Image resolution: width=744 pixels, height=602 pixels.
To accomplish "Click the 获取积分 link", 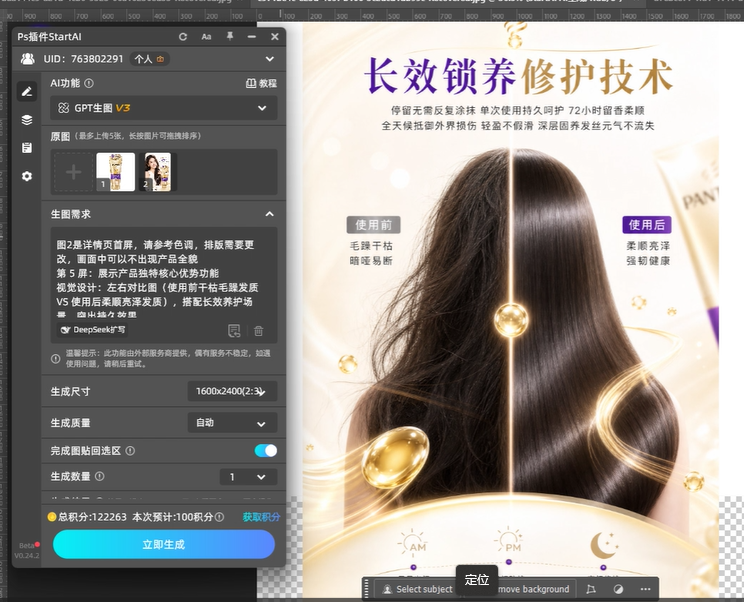I will [261, 517].
